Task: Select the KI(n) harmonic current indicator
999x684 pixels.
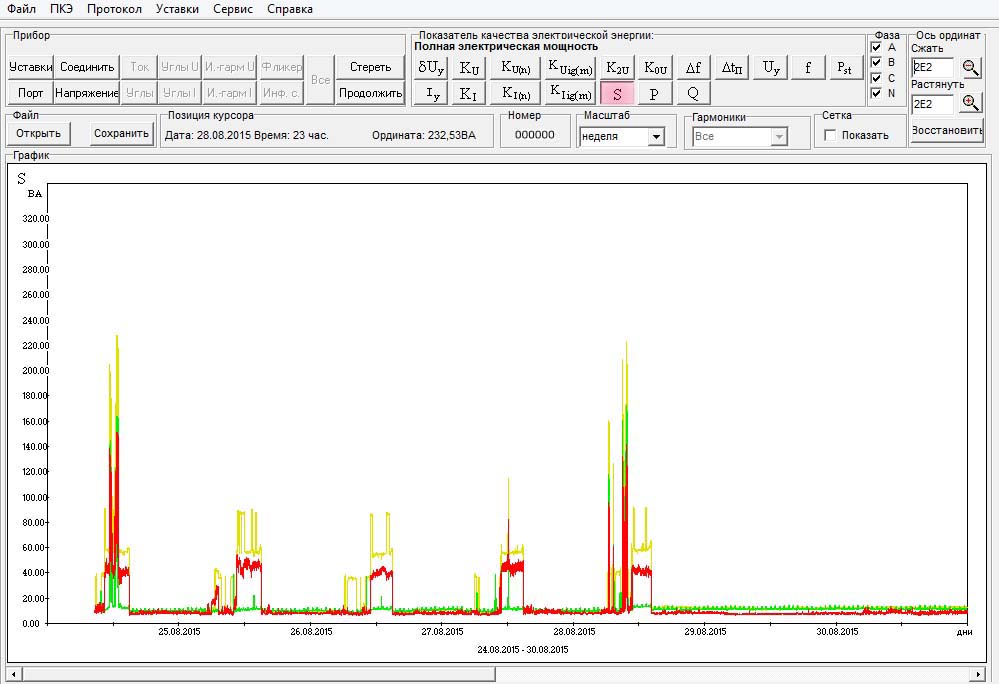Action: click(515, 94)
